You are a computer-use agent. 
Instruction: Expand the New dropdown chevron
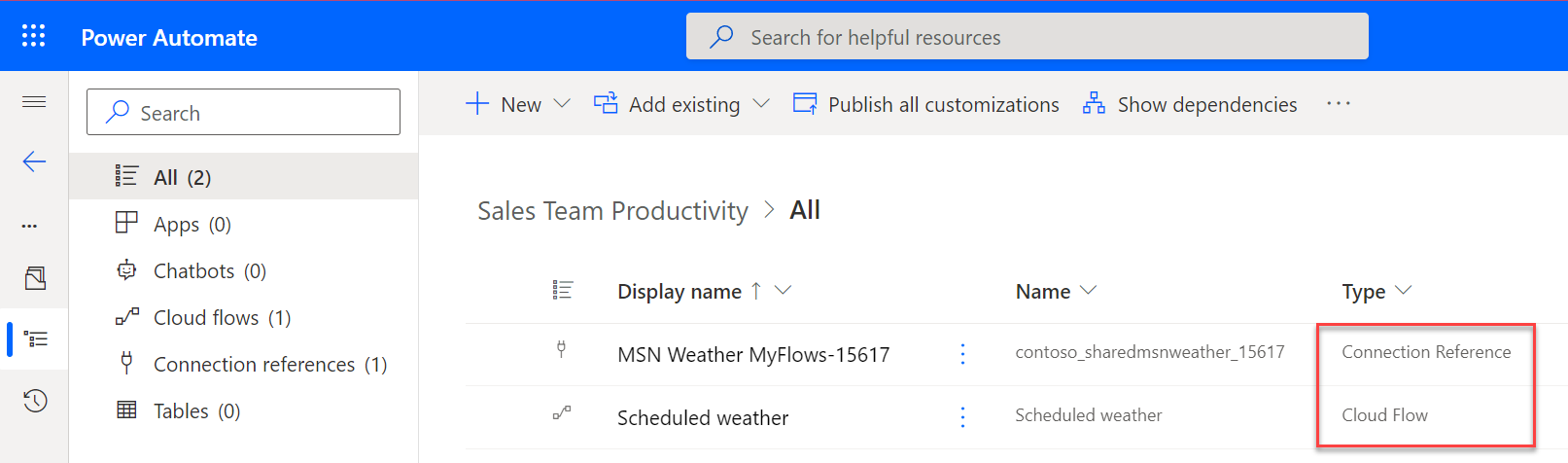pos(562,103)
